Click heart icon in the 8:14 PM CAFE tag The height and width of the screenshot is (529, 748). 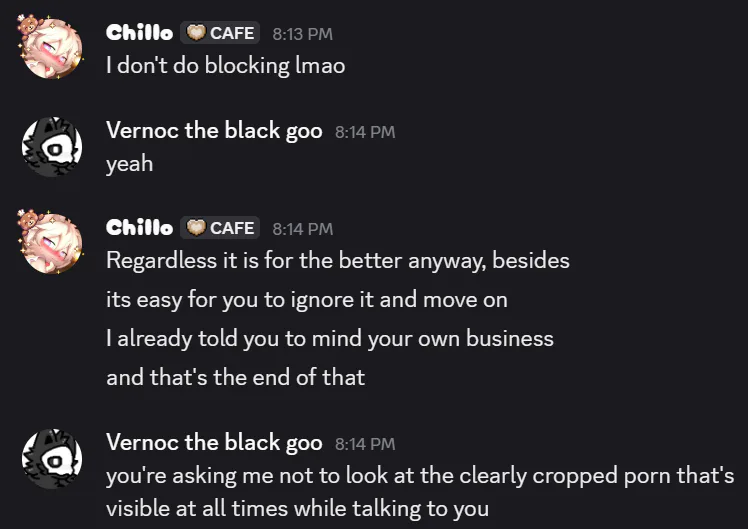tap(196, 228)
